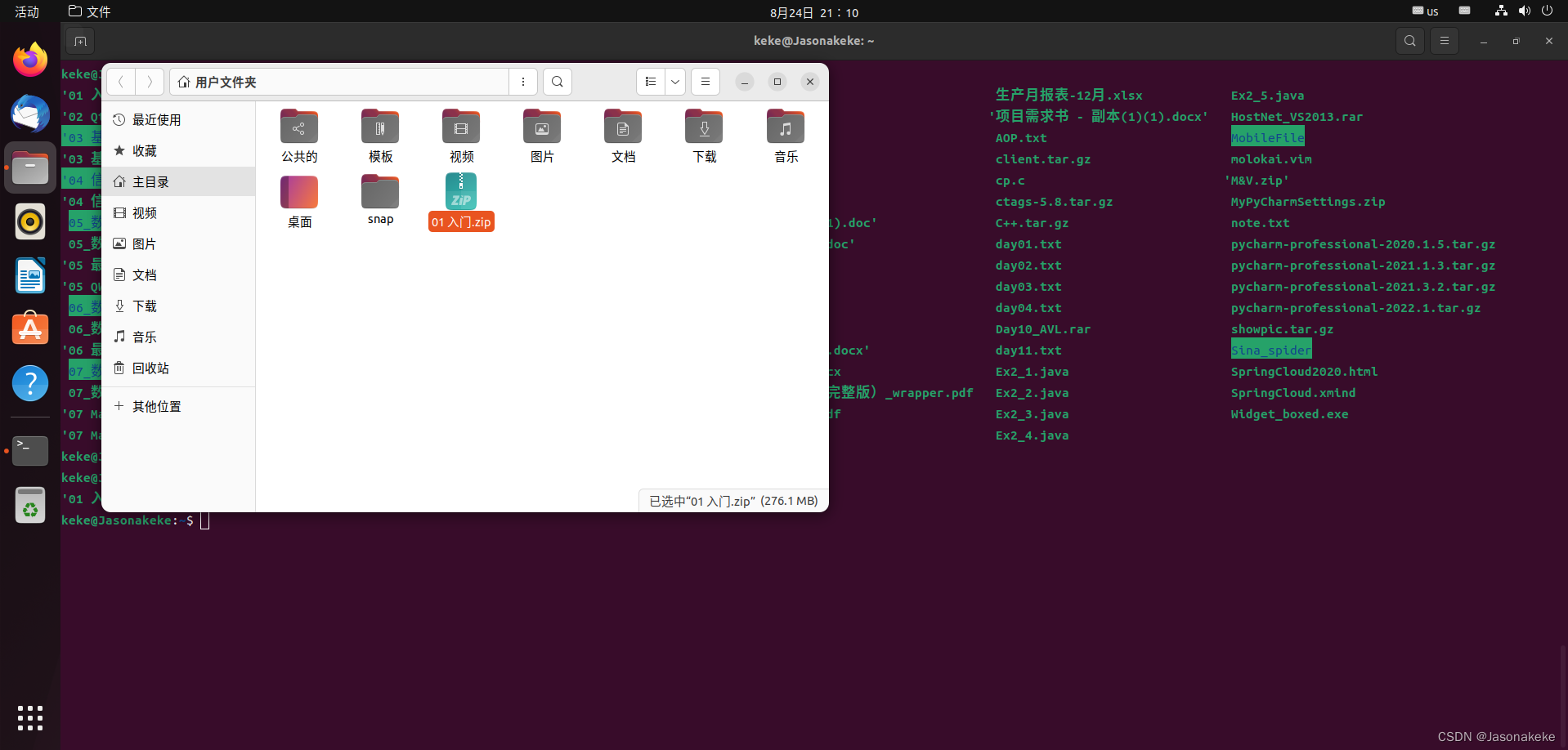The image size is (1568, 750).
Task: Click SpringCloud2020.html text in terminal
Action: coord(1304,372)
